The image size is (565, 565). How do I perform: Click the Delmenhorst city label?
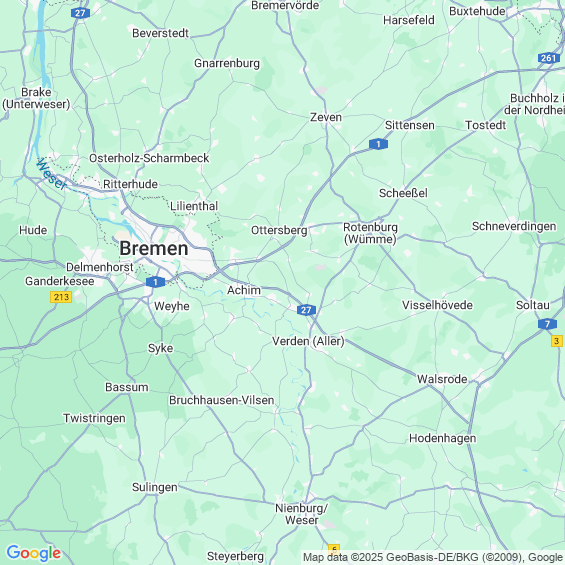[100, 267]
